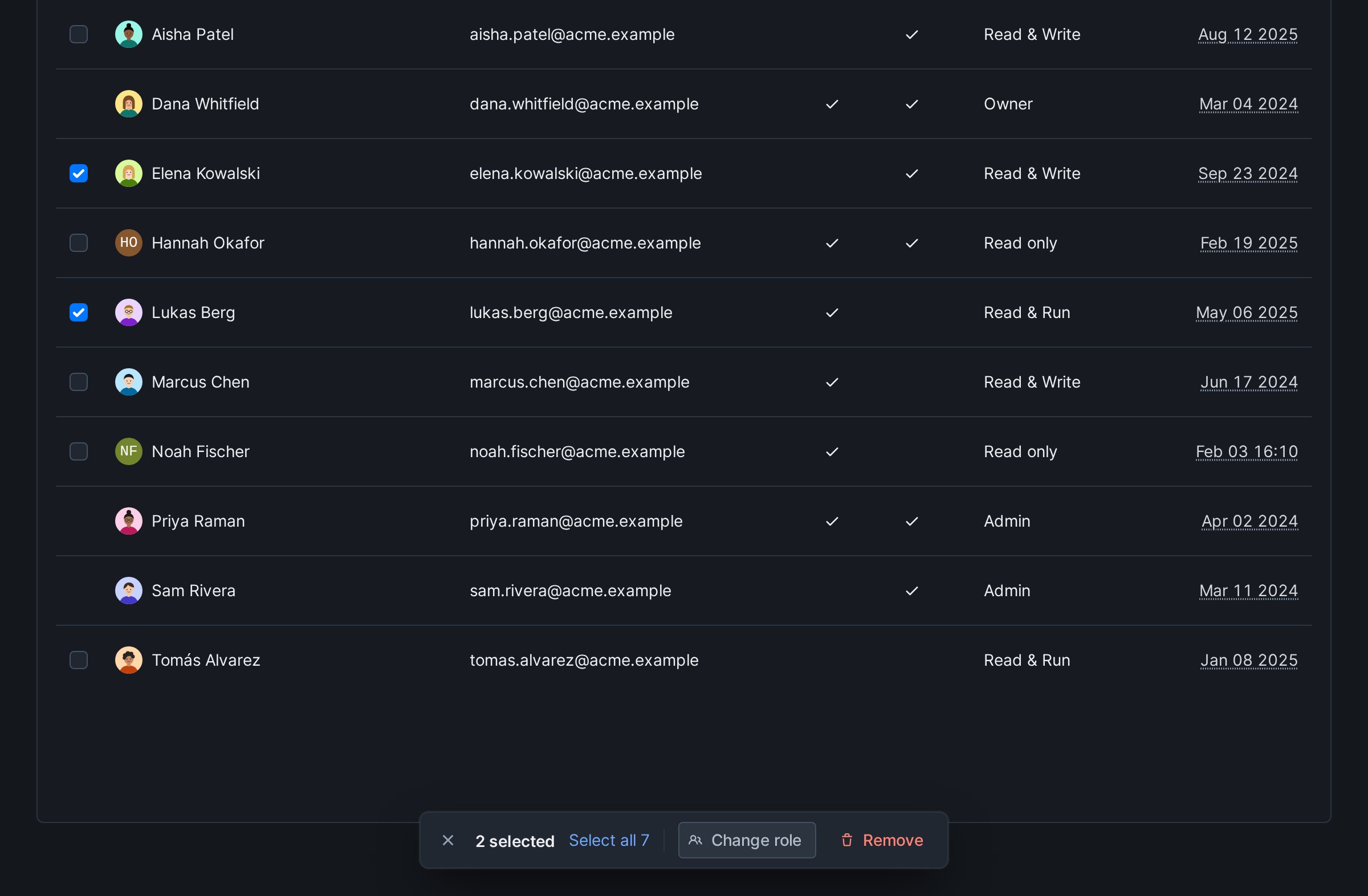
Task: Click Lukas Berg's avatar
Action: [x=129, y=313]
